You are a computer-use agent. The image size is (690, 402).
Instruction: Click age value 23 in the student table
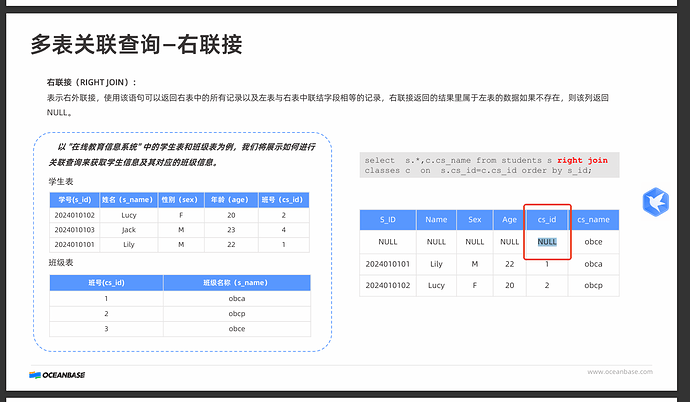tap(231, 230)
